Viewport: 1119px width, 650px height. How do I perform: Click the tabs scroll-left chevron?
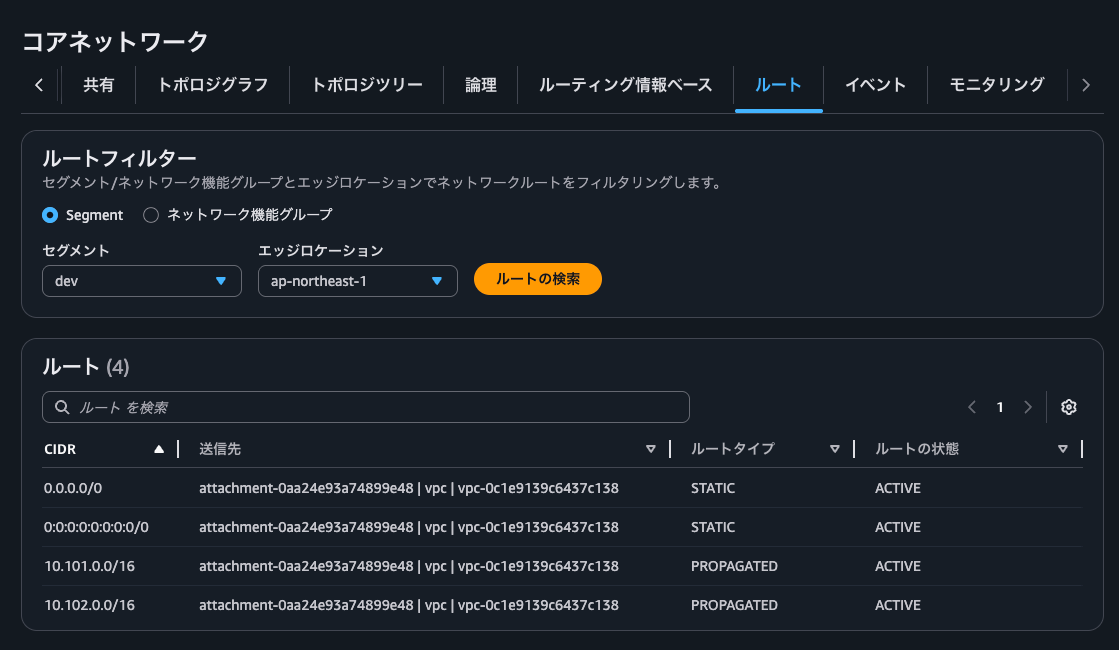click(39, 85)
